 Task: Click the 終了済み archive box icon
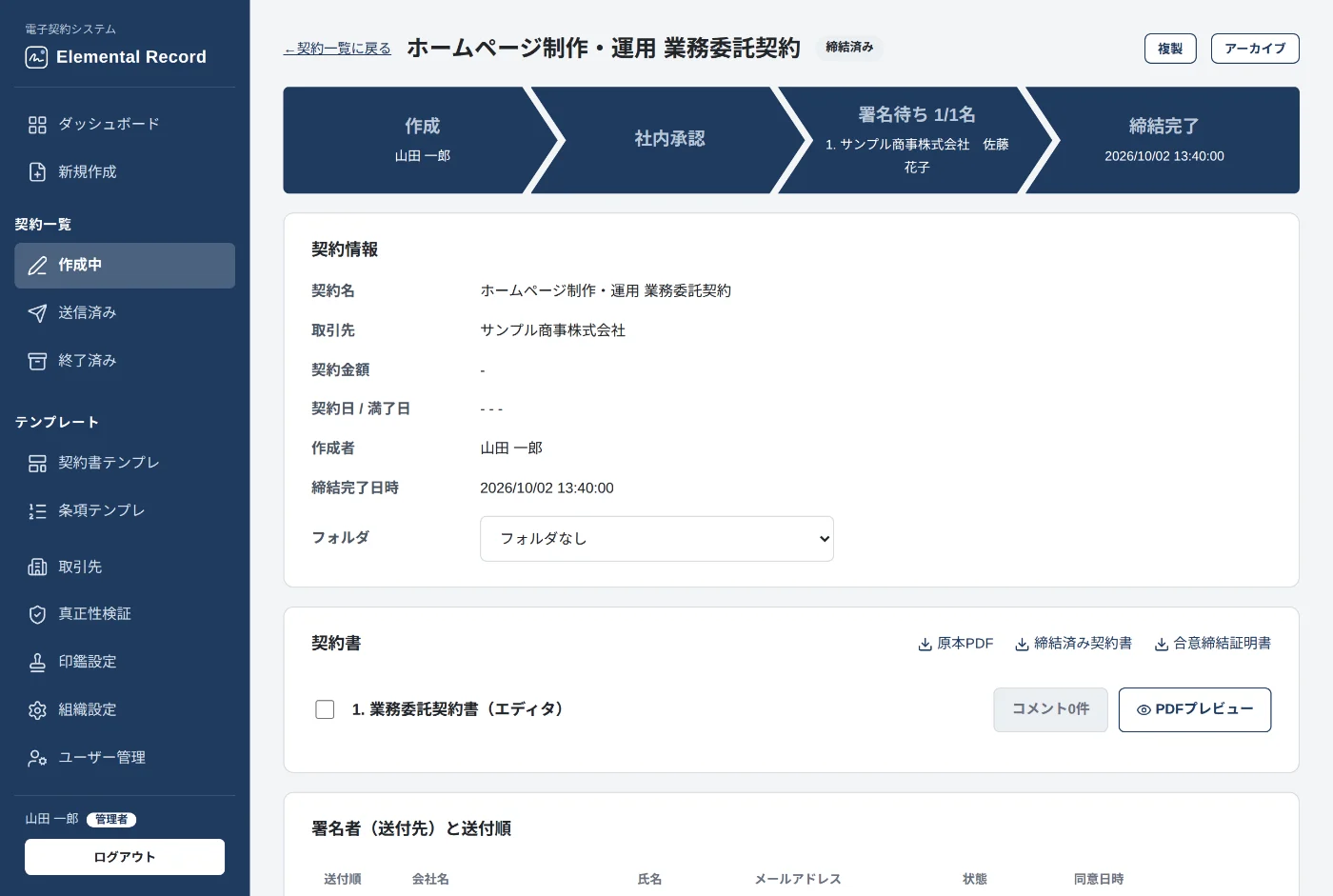[x=37, y=361]
